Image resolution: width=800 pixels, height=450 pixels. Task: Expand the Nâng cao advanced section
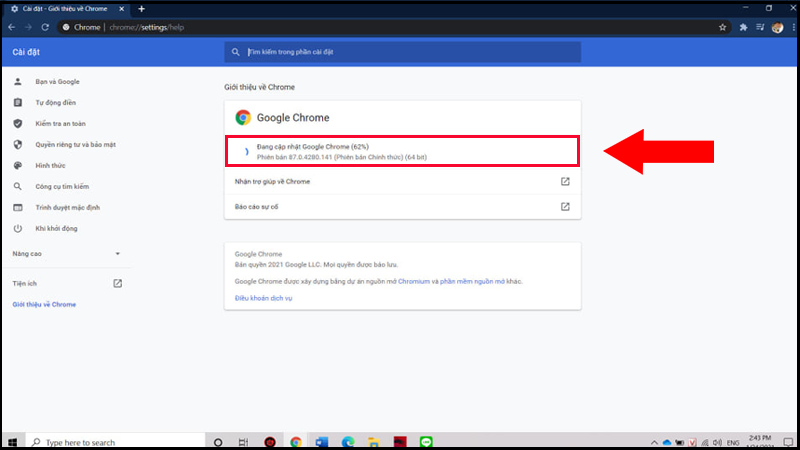[66, 254]
